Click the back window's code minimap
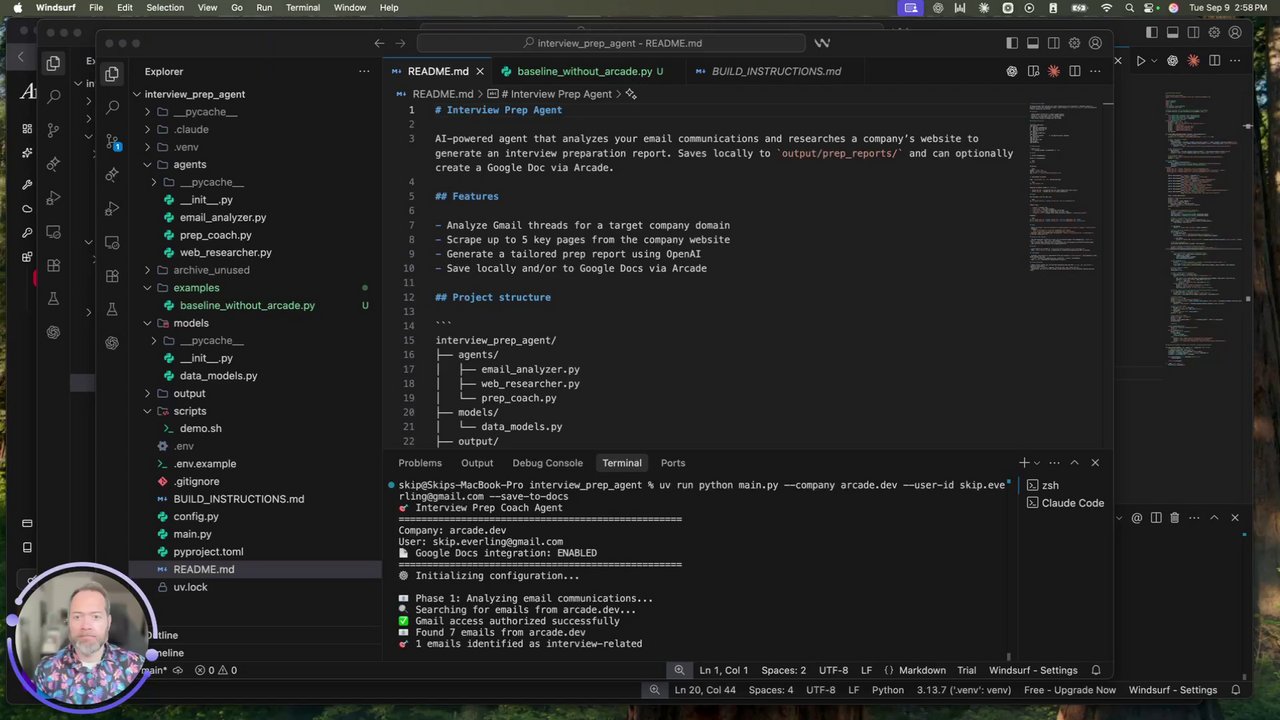Viewport: 1280px width, 720px height. coord(1202,230)
